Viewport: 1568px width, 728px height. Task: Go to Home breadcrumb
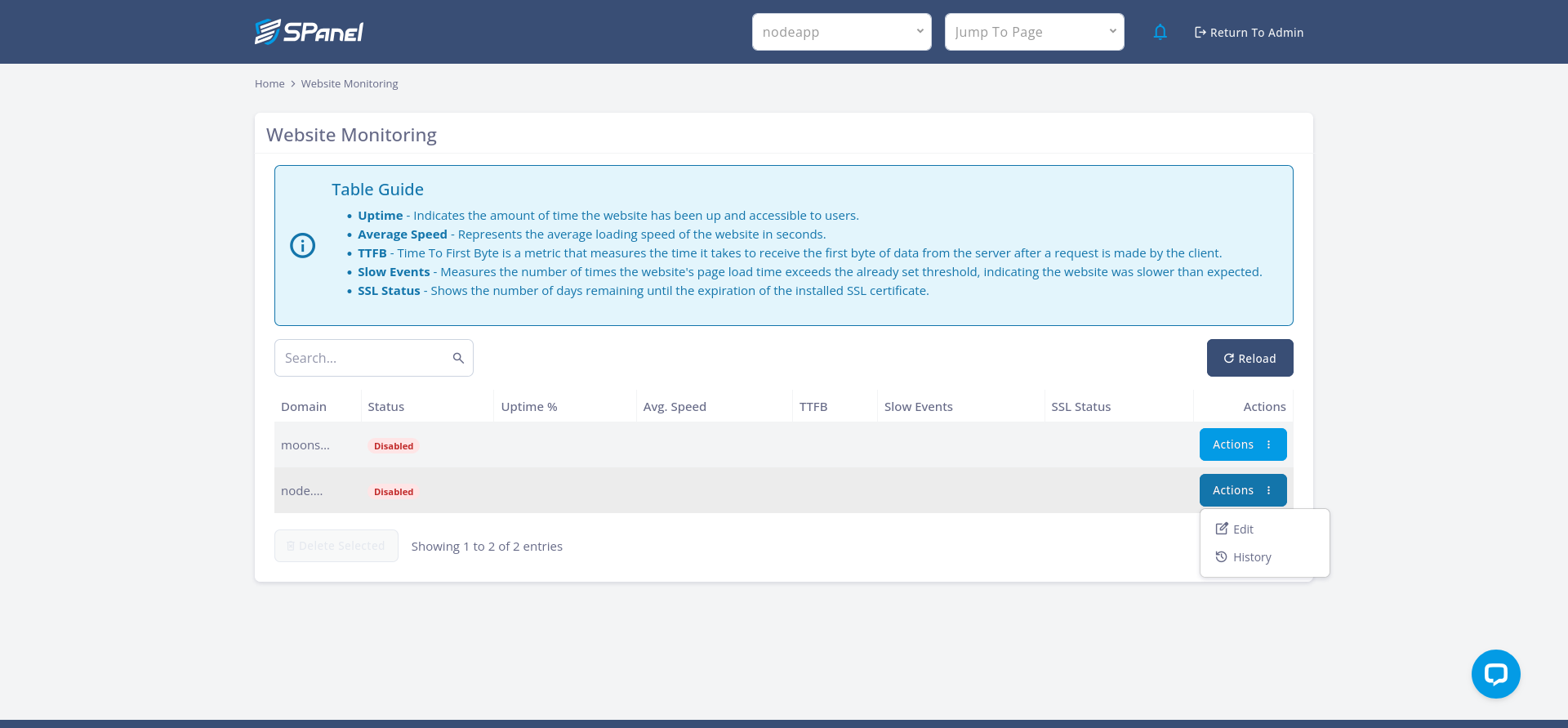click(x=269, y=83)
